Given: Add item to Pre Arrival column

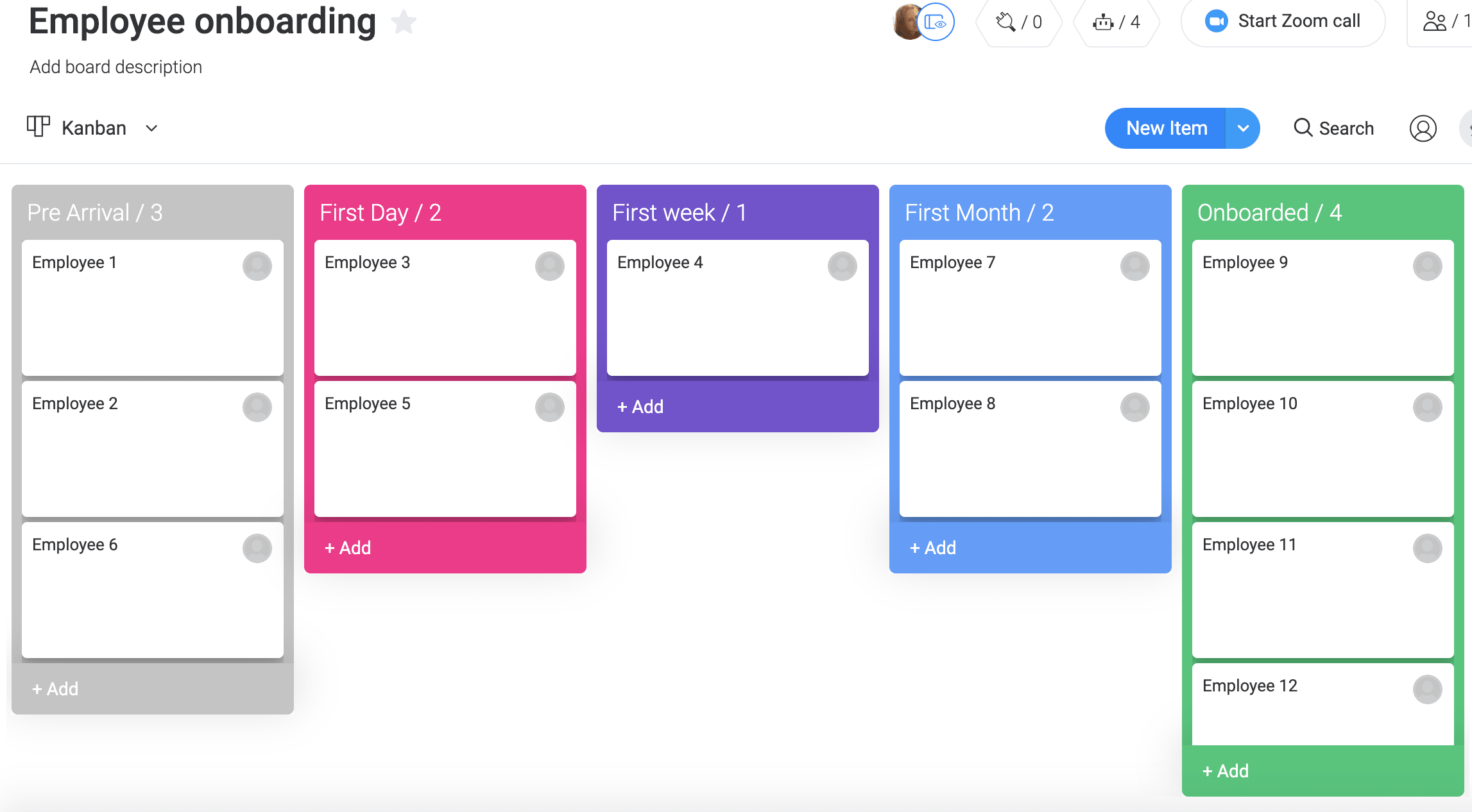Looking at the screenshot, I should click(x=55, y=689).
